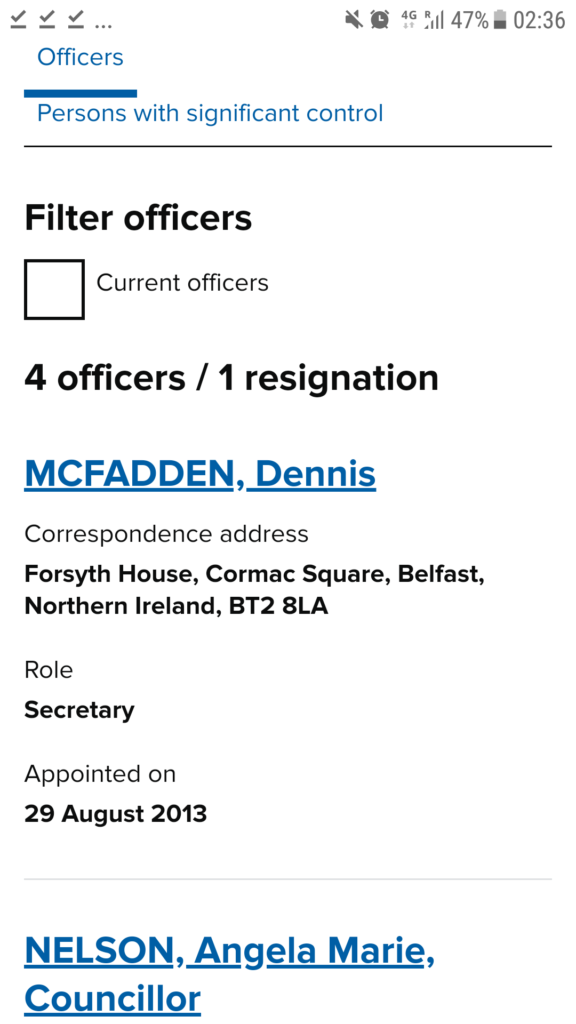Enable the Current officers filter checkbox
This screenshot has height=1024, width=576.
coord(54,288)
